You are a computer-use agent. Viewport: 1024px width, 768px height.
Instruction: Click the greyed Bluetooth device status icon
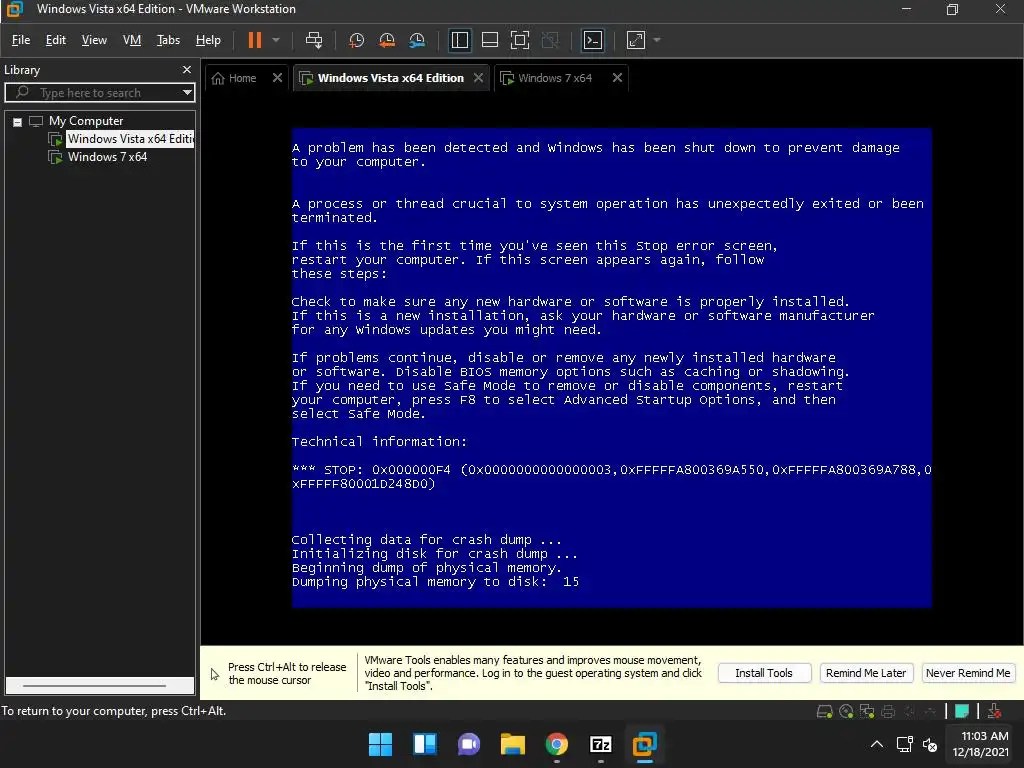point(910,711)
